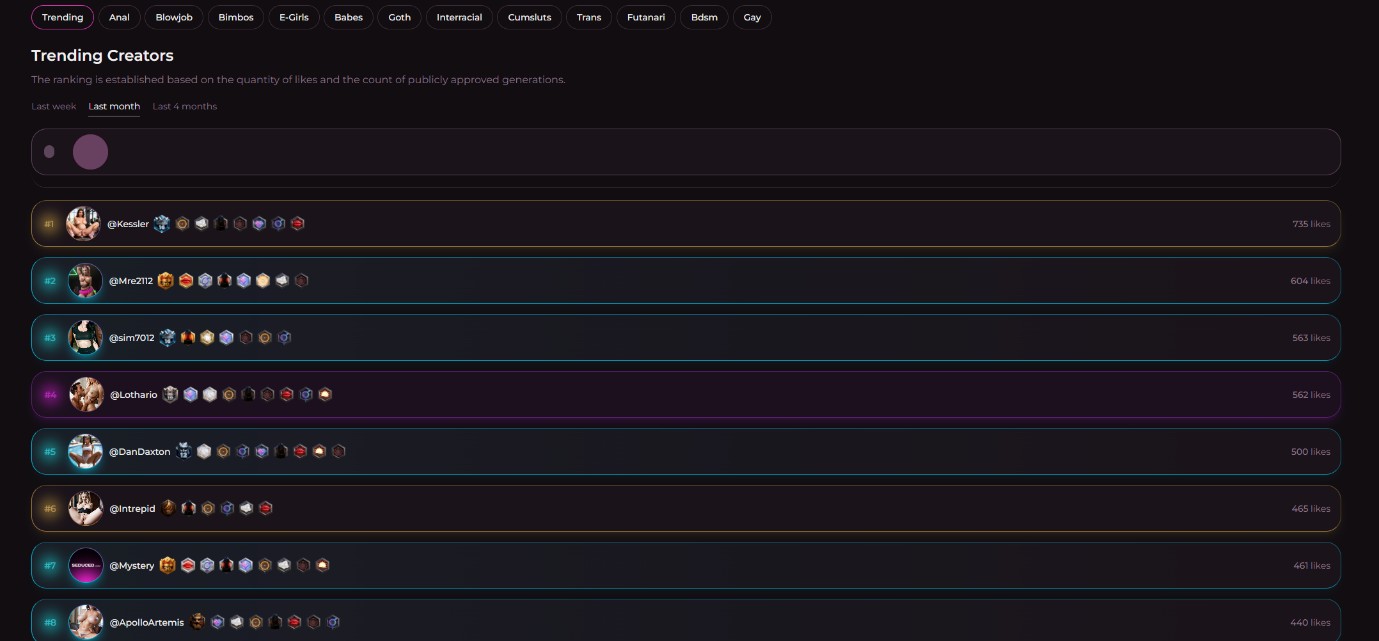Click the 562 likes count

(1311, 395)
